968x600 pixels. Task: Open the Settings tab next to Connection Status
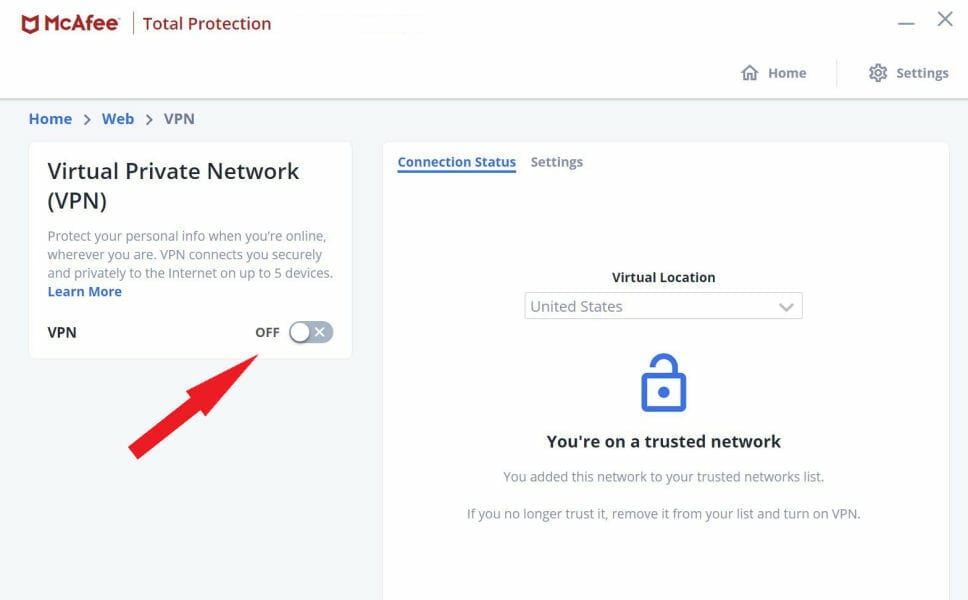556,162
